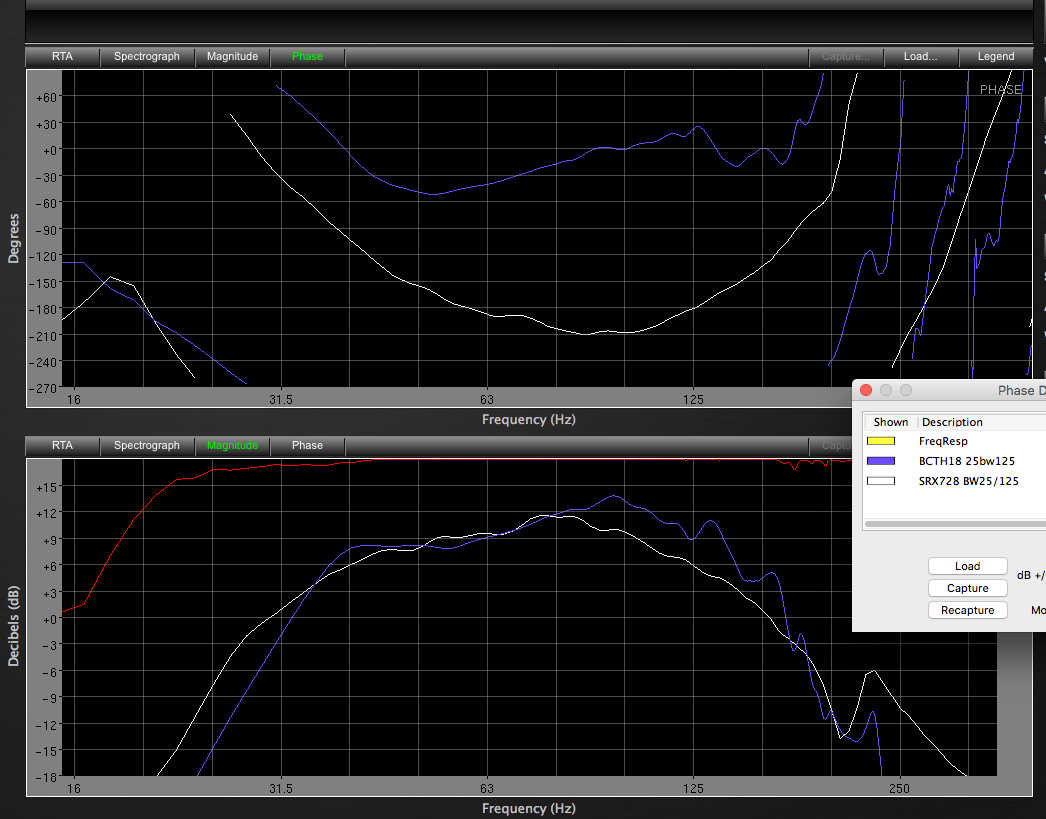Viewport: 1046px width, 819px height.
Task: Select the green Magnitude tab in bottom graph
Action: click(x=232, y=446)
